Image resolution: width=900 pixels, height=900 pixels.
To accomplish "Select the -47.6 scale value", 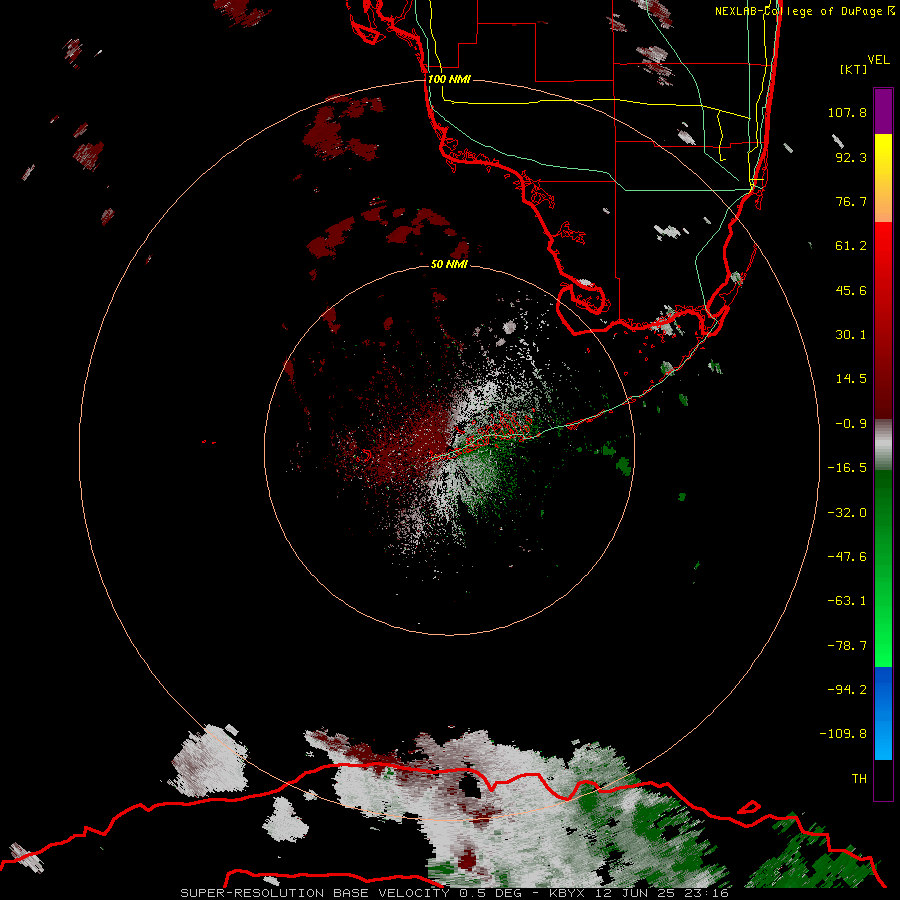I will pos(847,557).
